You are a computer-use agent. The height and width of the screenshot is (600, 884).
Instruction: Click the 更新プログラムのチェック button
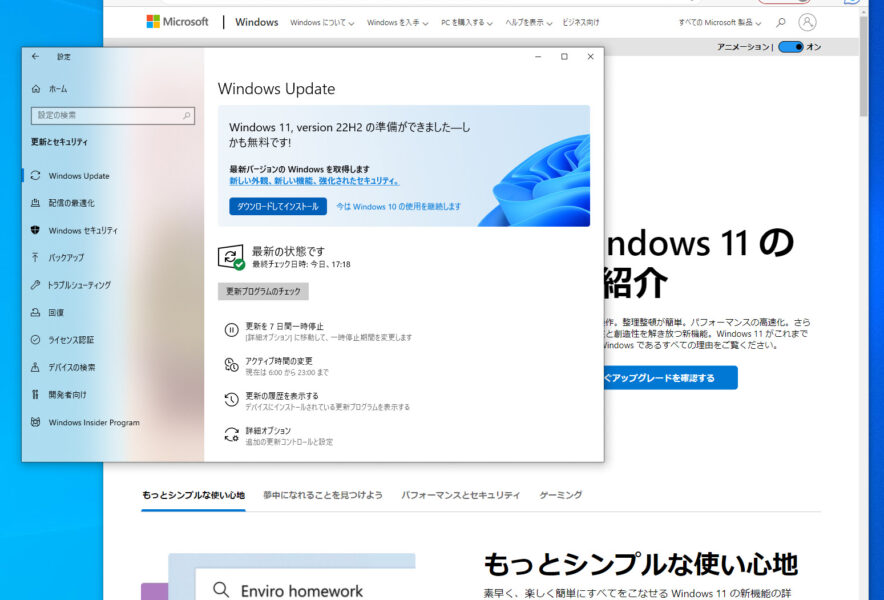(263, 292)
